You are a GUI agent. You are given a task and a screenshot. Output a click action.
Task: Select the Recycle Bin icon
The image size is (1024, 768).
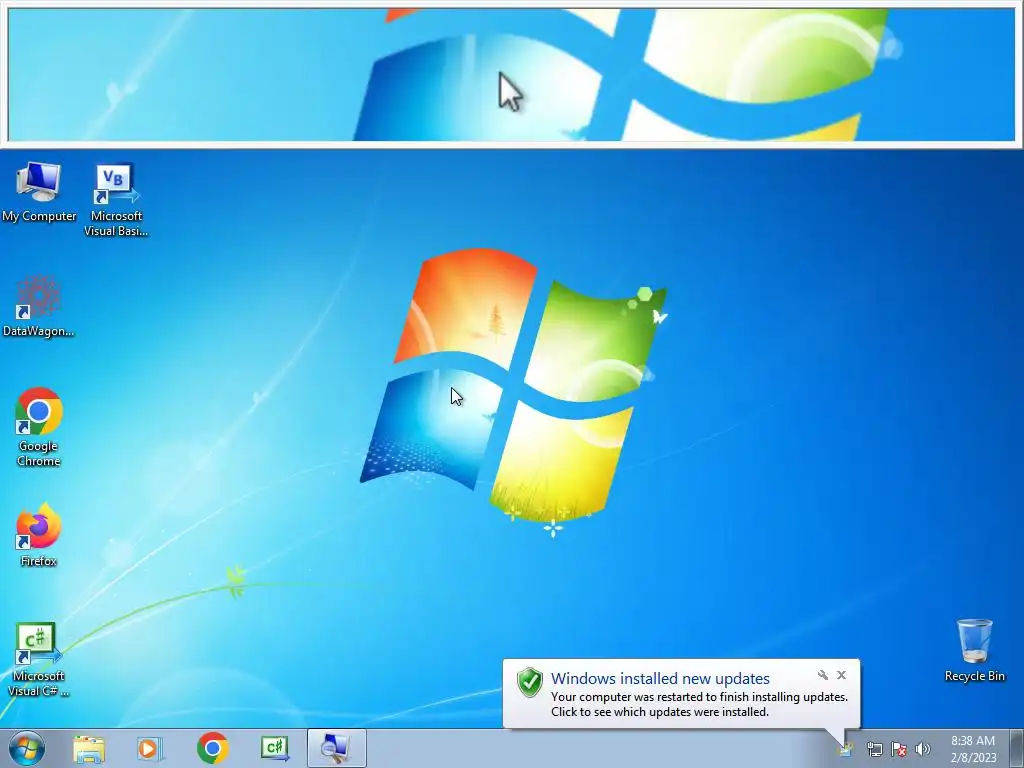pos(974,650)
